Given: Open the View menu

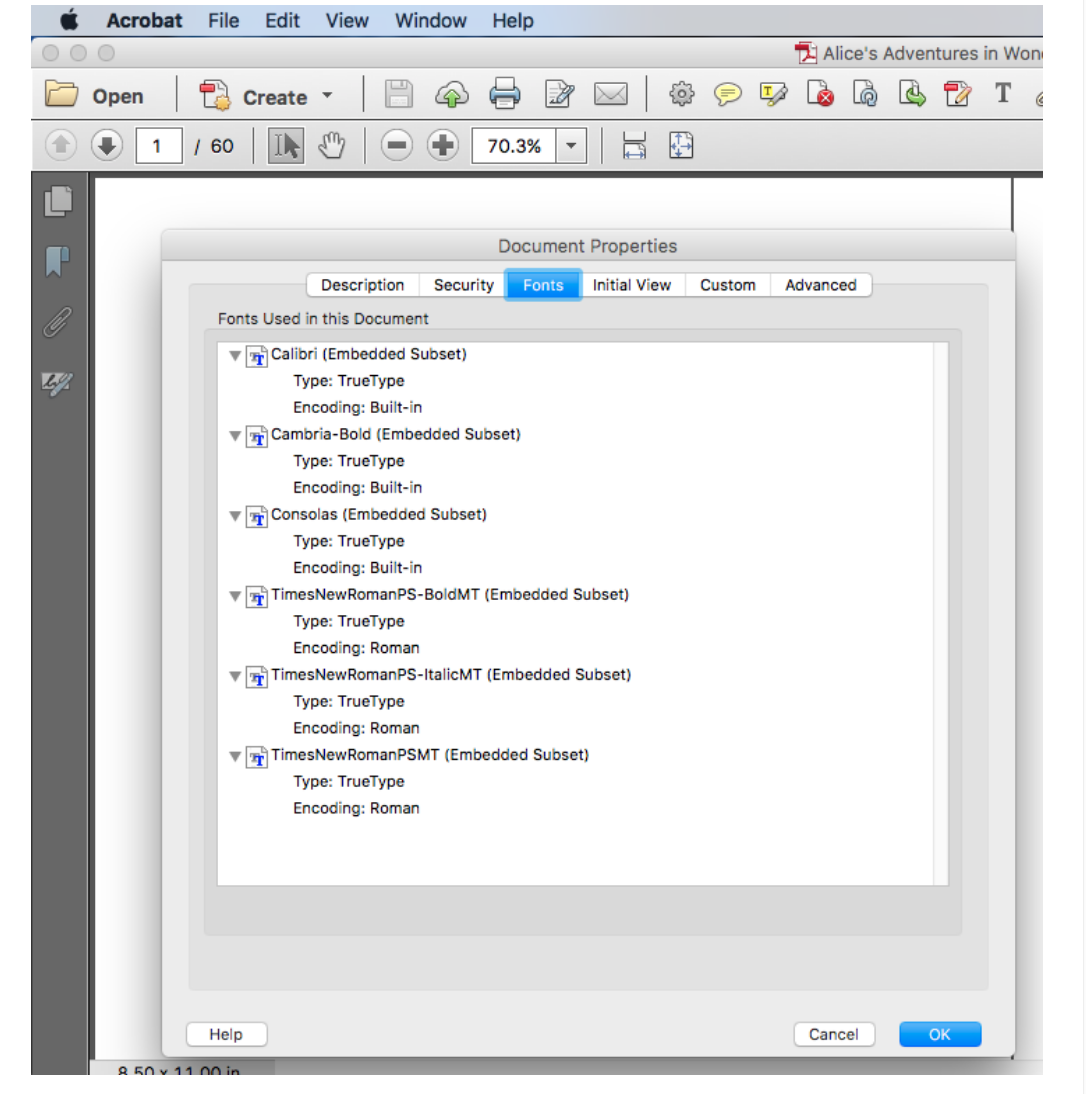Looking at the screenshot, I should click(347, 21).
